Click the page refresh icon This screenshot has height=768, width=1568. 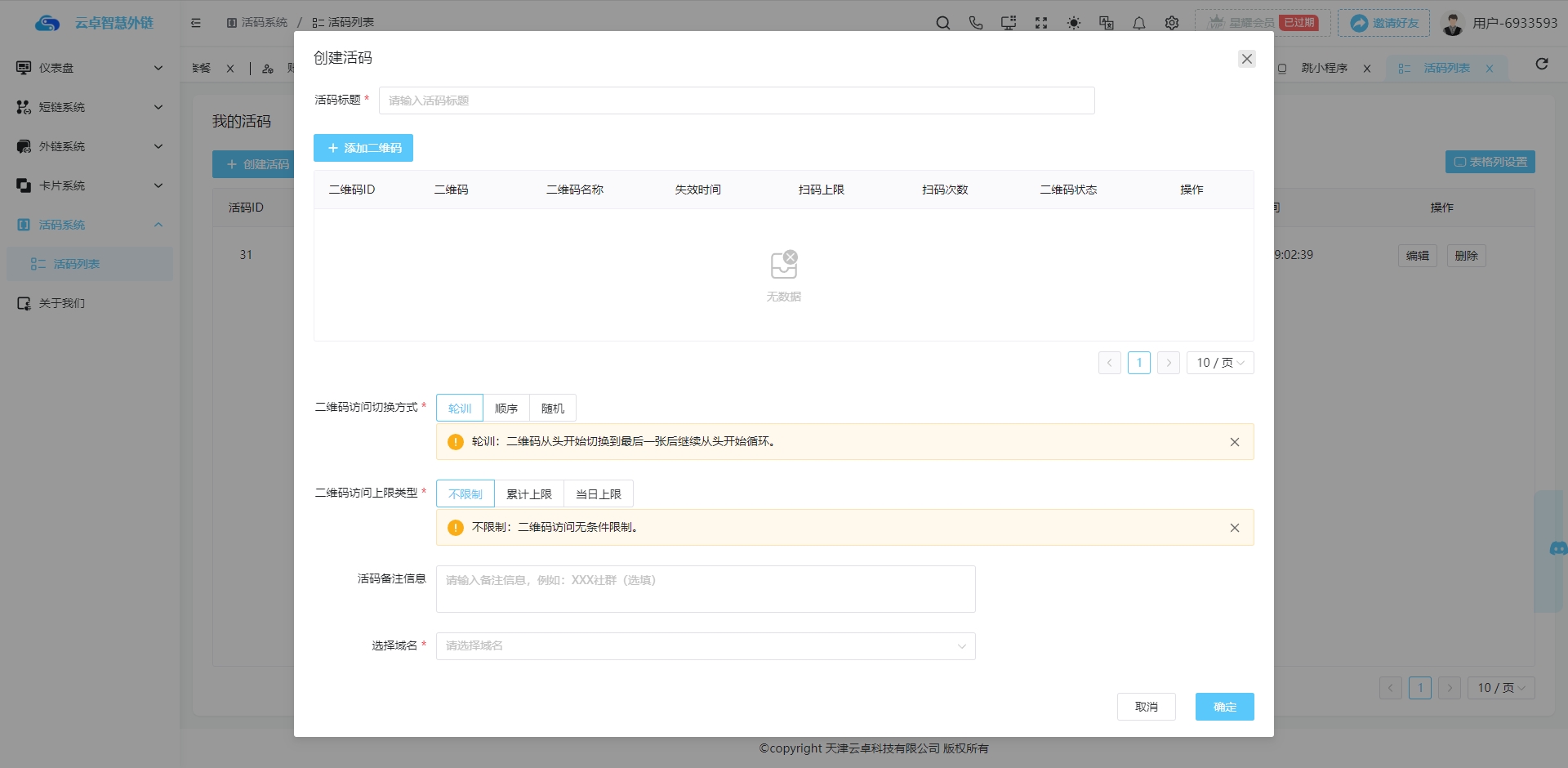click(x=1541, y=65)
